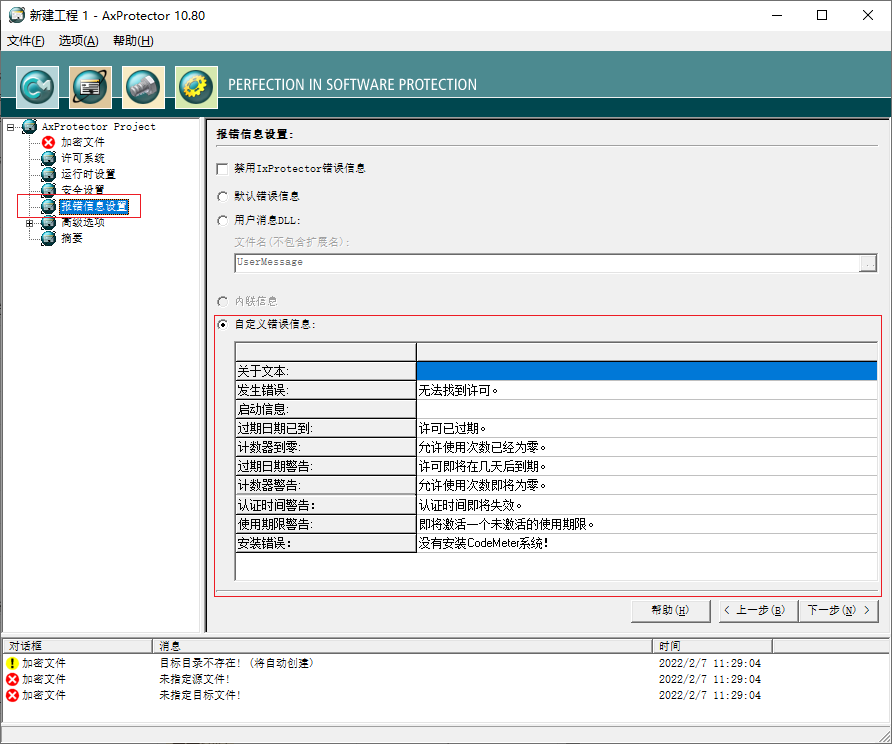892x744 pixels.
Task: Click the 时间 column header
Action: click(x=712, y=646)
